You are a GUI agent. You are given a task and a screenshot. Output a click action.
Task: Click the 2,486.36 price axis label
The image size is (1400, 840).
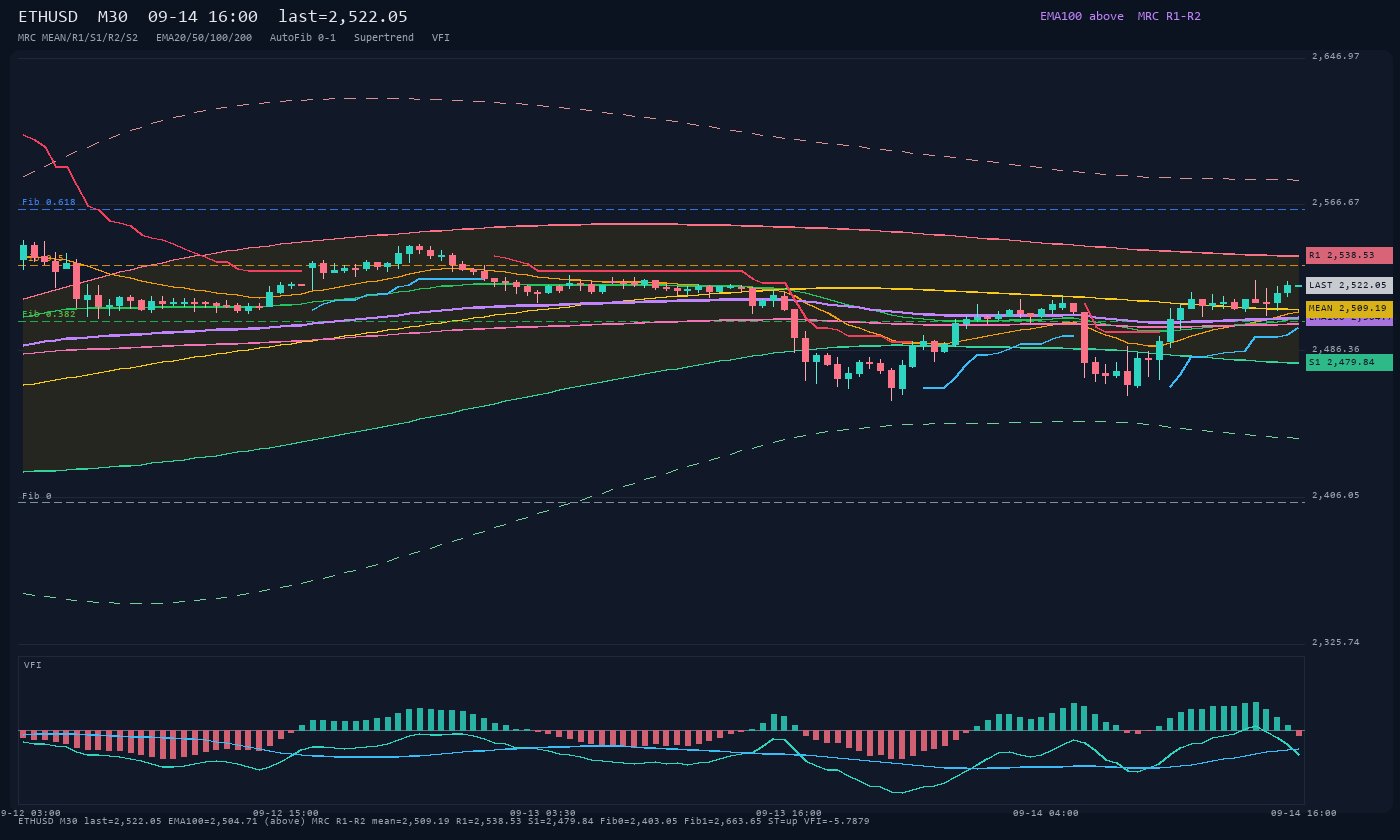tap(1336, 349)
